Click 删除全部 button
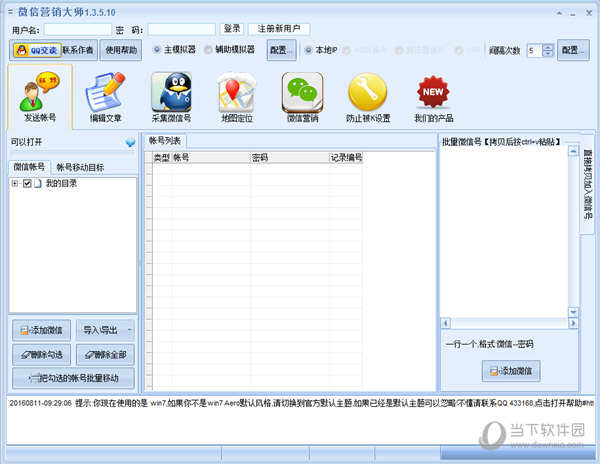600x464 pixels. click(x=105, y=355)
